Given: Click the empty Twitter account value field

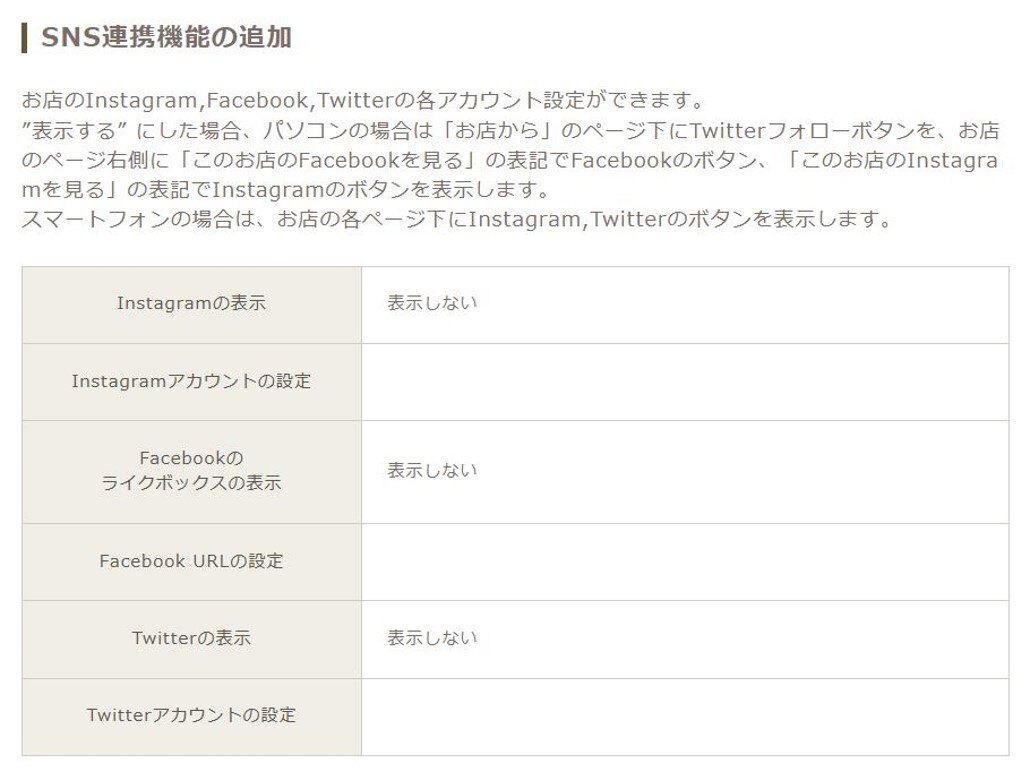Looking at the screenshot, I should click(685, 716).
